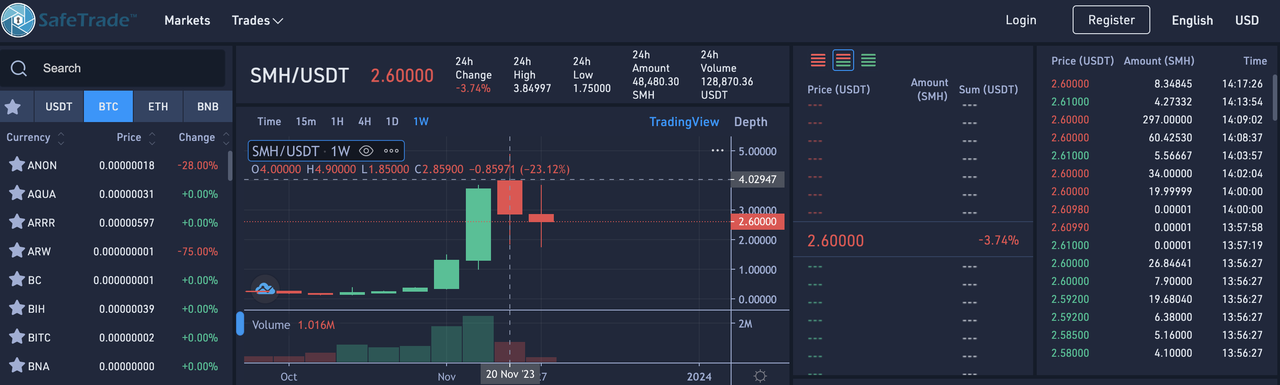
Task: Open the Markets page
Action: pyautogui.click(x=187, y=20)
